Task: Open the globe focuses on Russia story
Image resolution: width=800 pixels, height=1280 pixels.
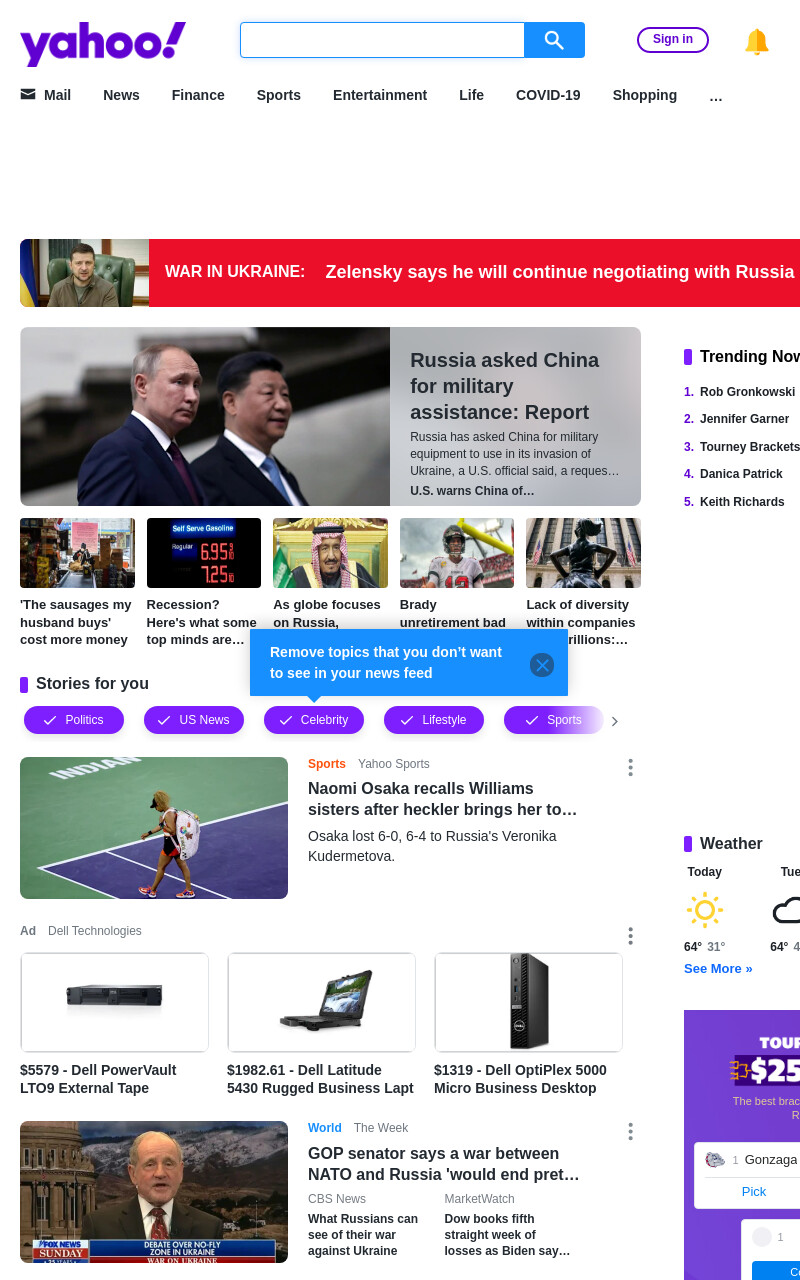Action: coord(328,613)
